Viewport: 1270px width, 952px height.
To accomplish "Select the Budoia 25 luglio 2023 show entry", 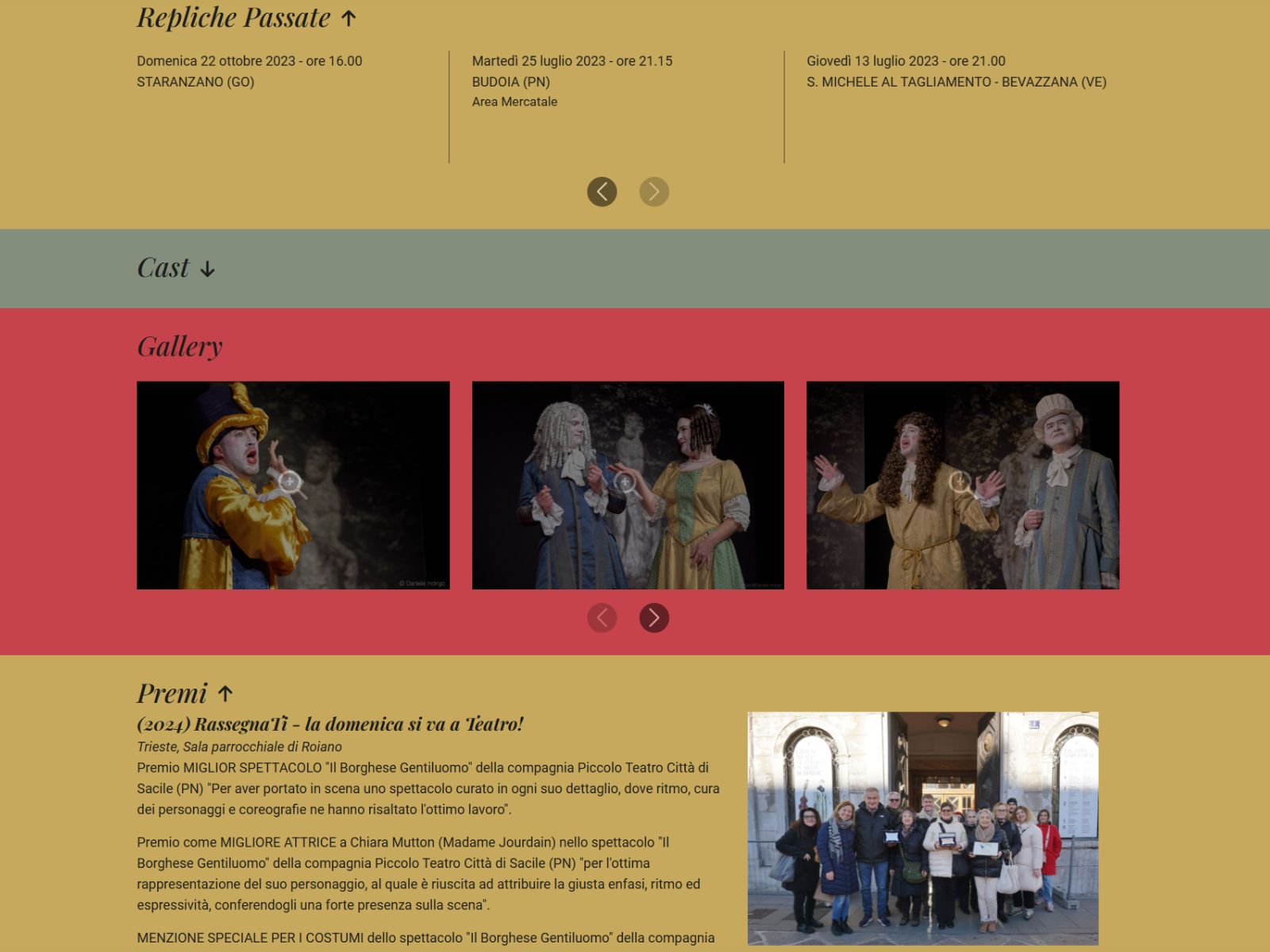I will click(572, 81).
